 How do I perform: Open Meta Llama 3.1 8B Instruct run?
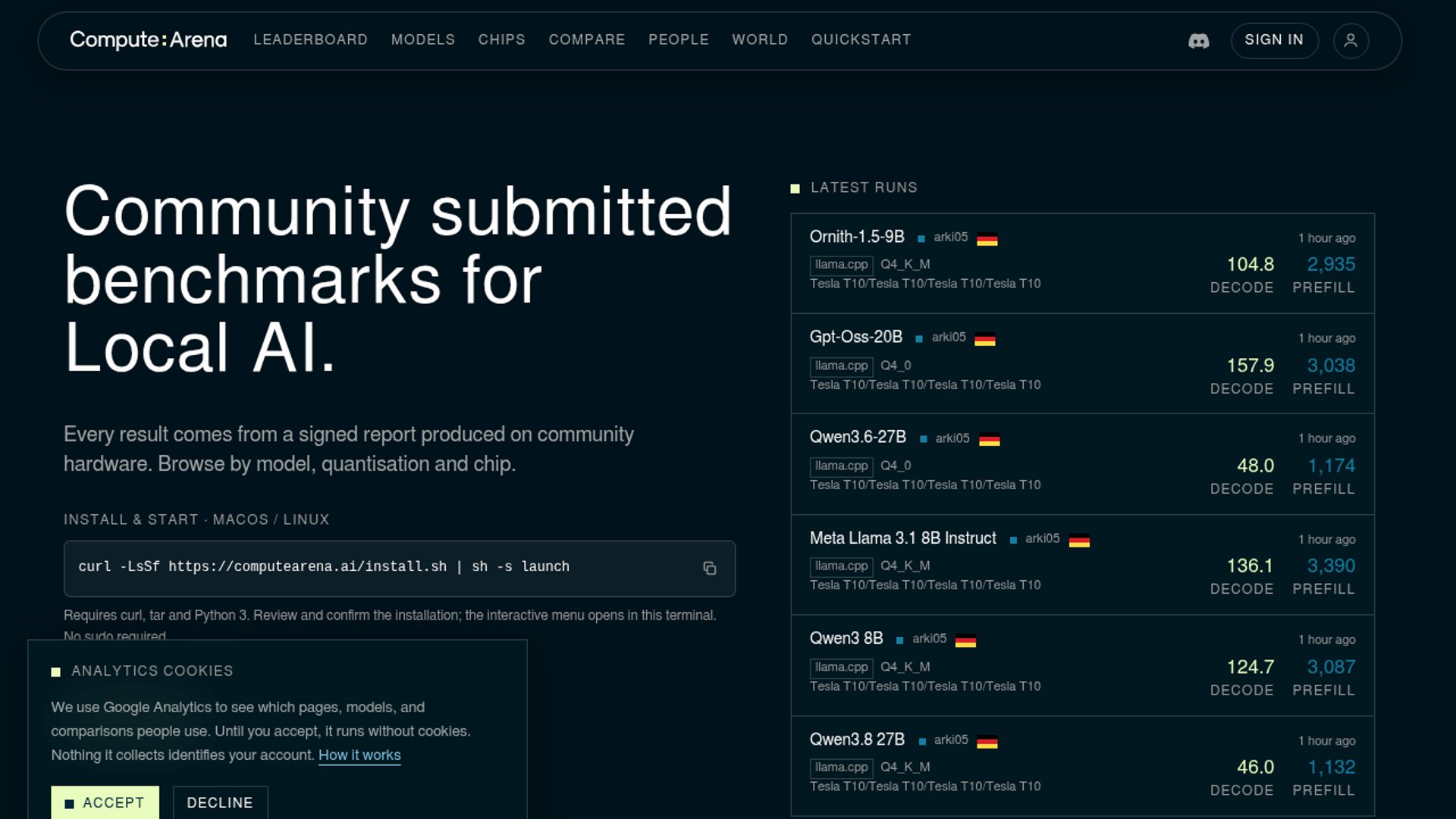1082,565
